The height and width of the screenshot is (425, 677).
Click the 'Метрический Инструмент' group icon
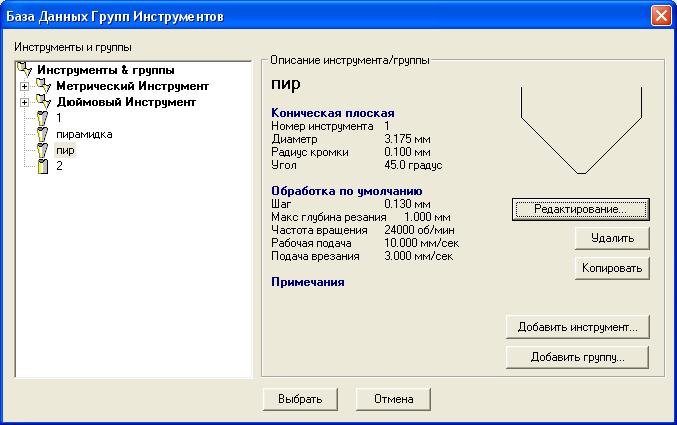pos(43,86)
